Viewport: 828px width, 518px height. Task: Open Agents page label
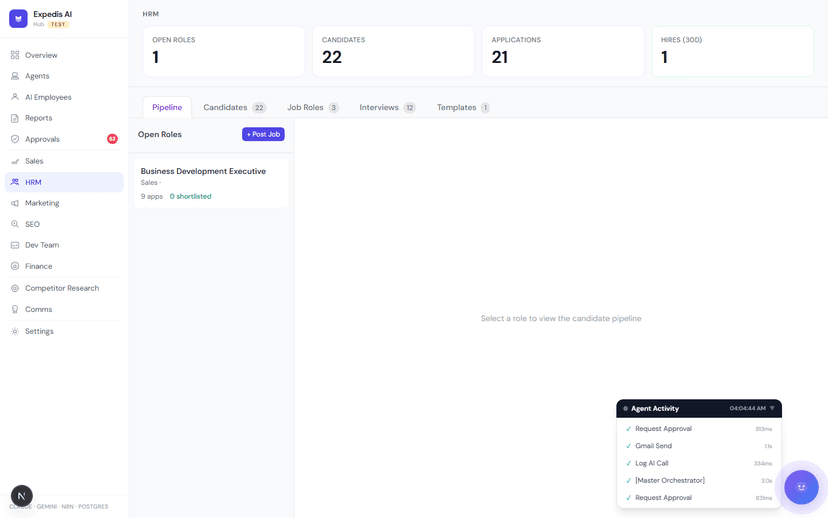click(37, 76)
